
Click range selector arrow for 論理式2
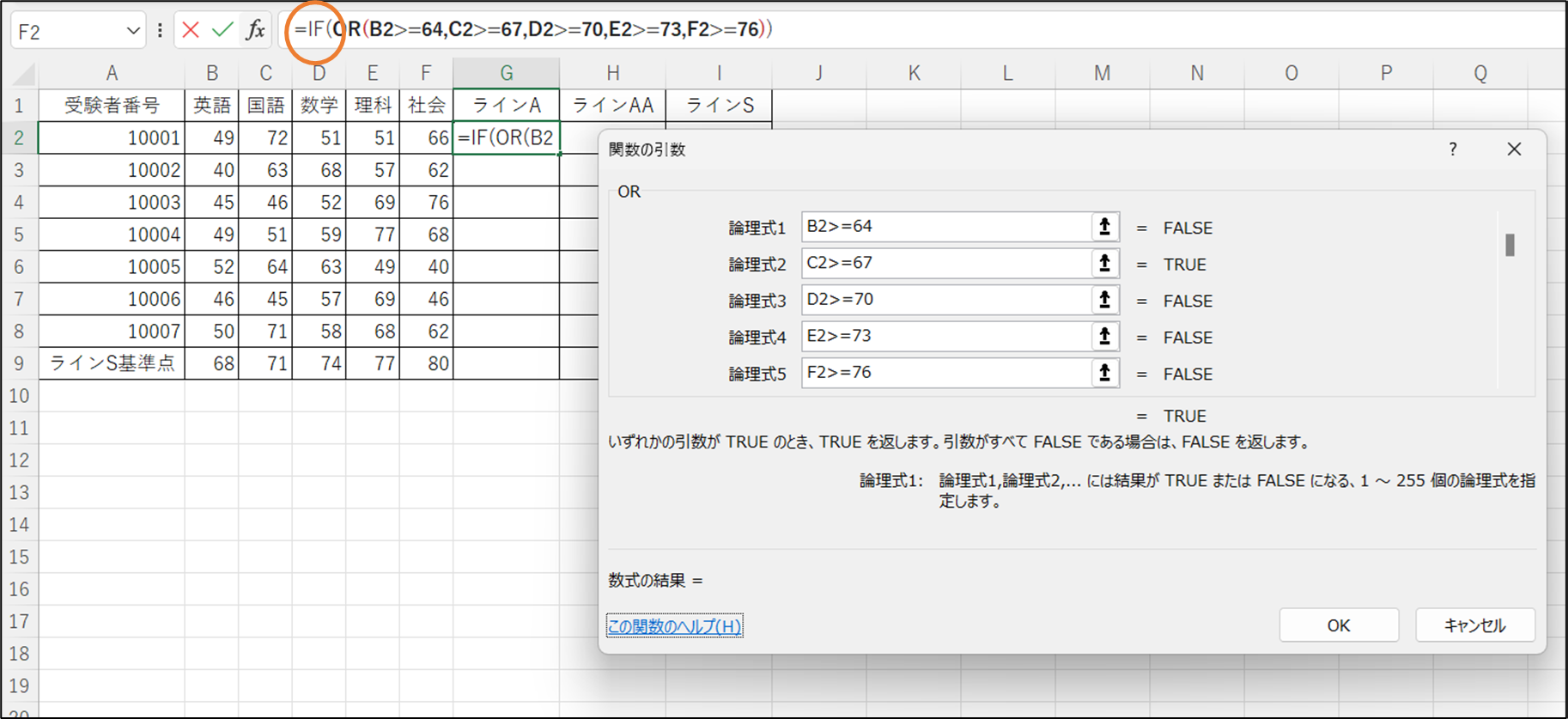point(1104,264)
